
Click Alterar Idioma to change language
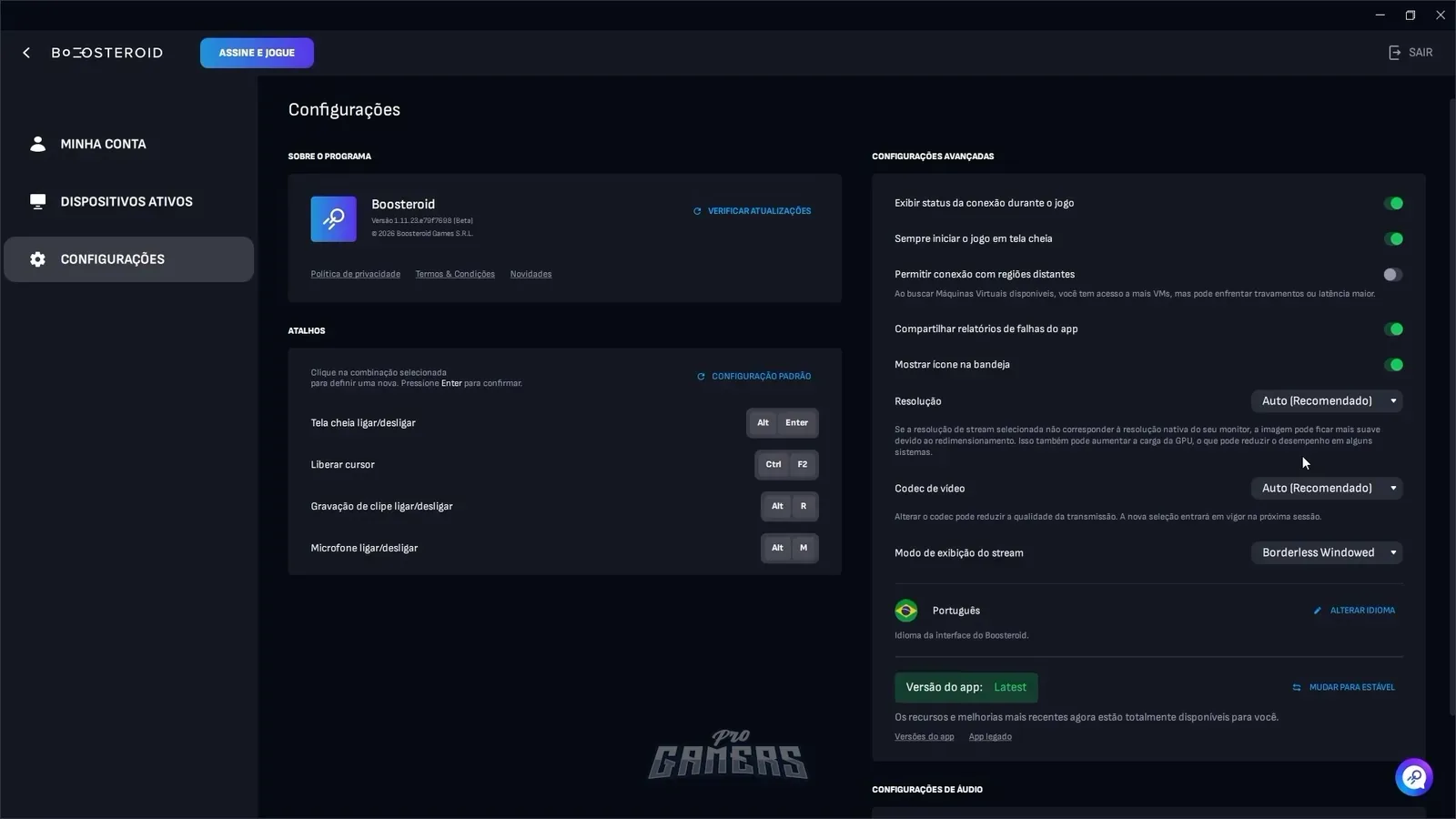(1354, 611)
